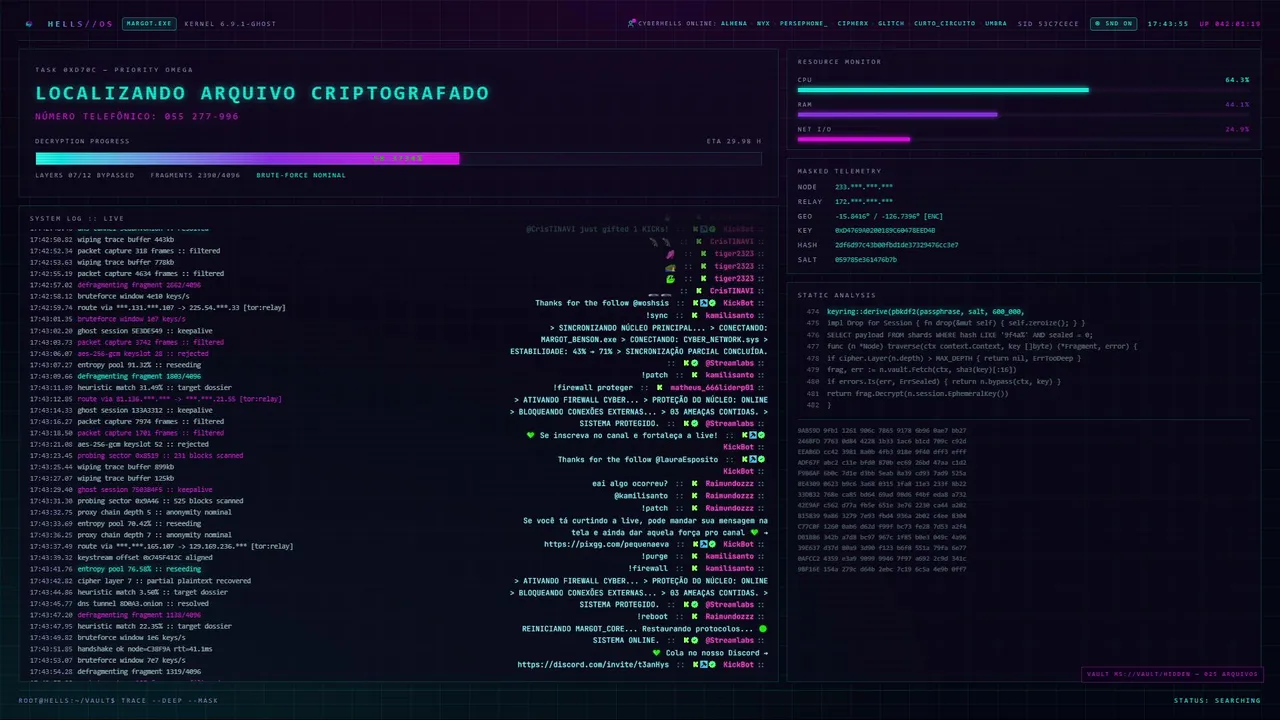1280x720 pixels.
Task: Click the HELLS//OS logo icon
Action: tap(28, 23)
